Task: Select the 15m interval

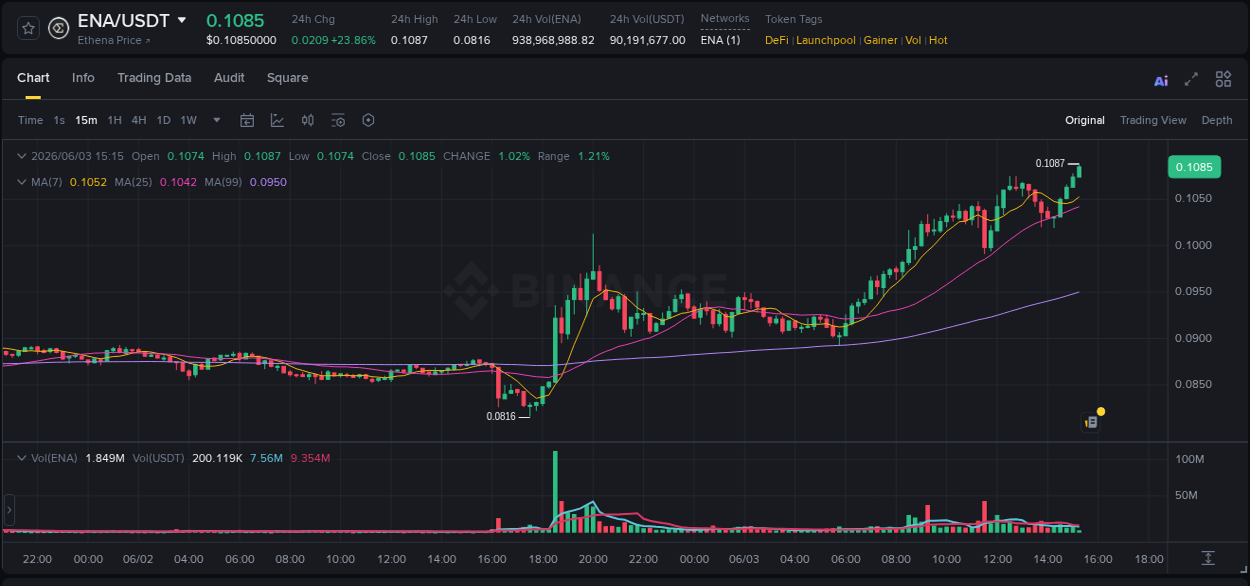Action: pos(86,120)
